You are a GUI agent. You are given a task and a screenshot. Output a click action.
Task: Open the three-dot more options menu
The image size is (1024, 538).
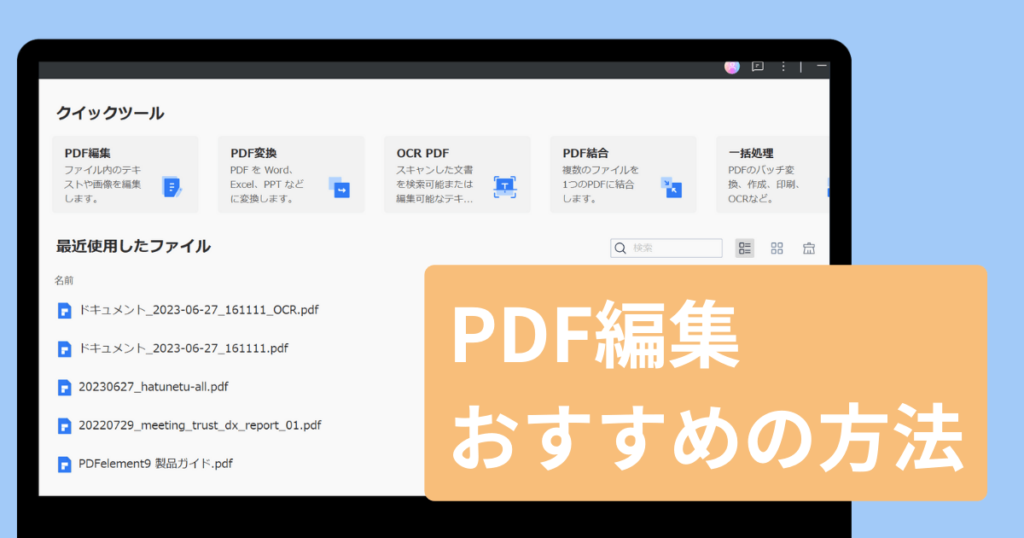click(x=783, y=66)
